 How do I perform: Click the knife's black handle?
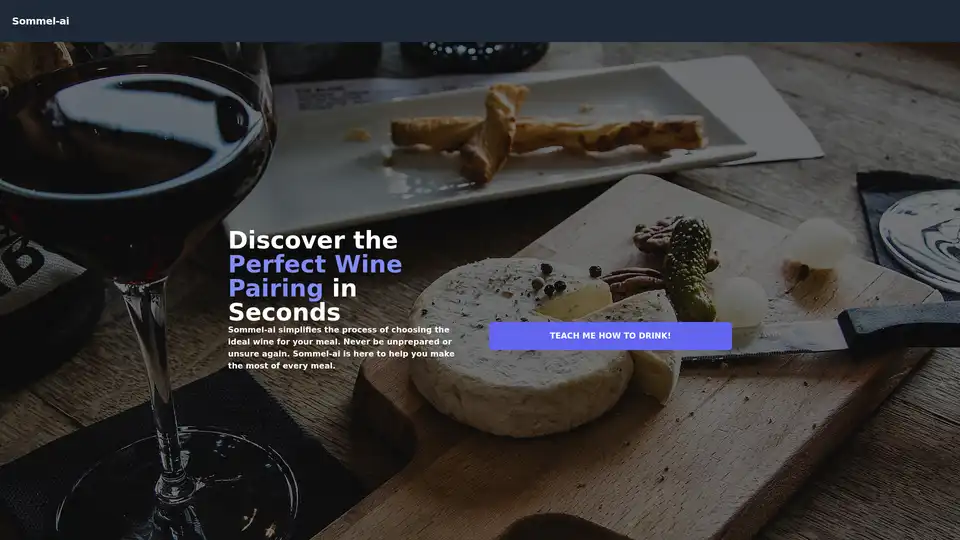pos(899,326)
